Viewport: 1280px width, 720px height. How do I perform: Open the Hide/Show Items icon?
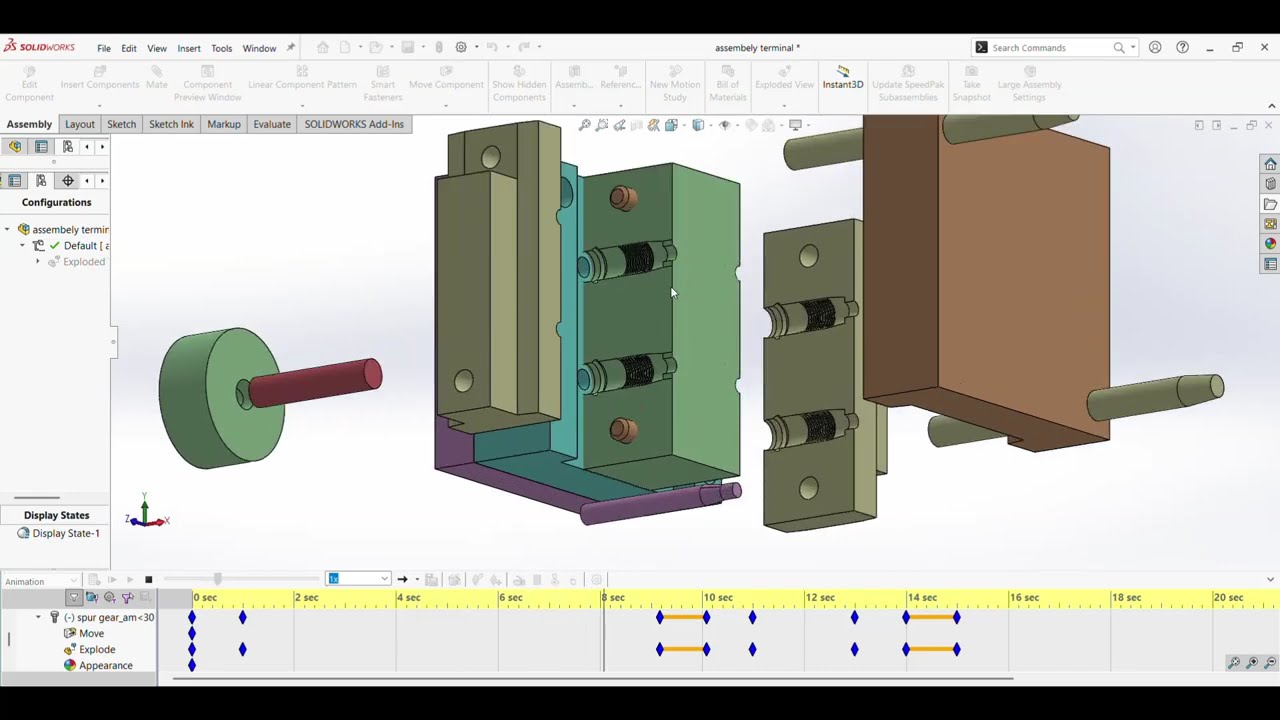pyautogui.click(x=725, y=125)
